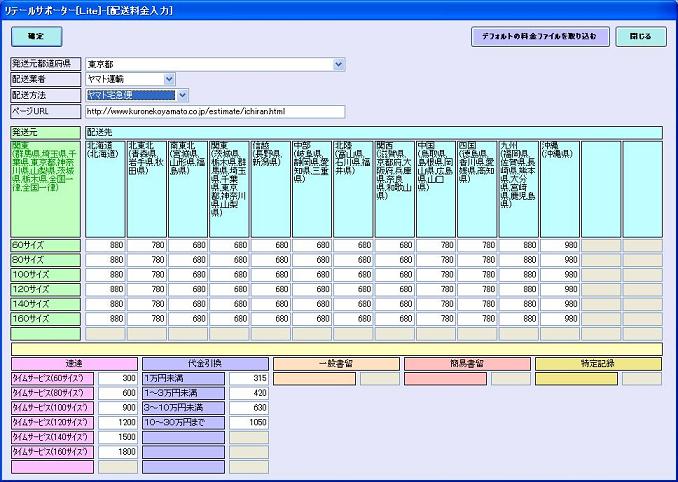Click the 160サイズ fee field for 九州
Screen dimensions: 678x482
click(518, 319)
